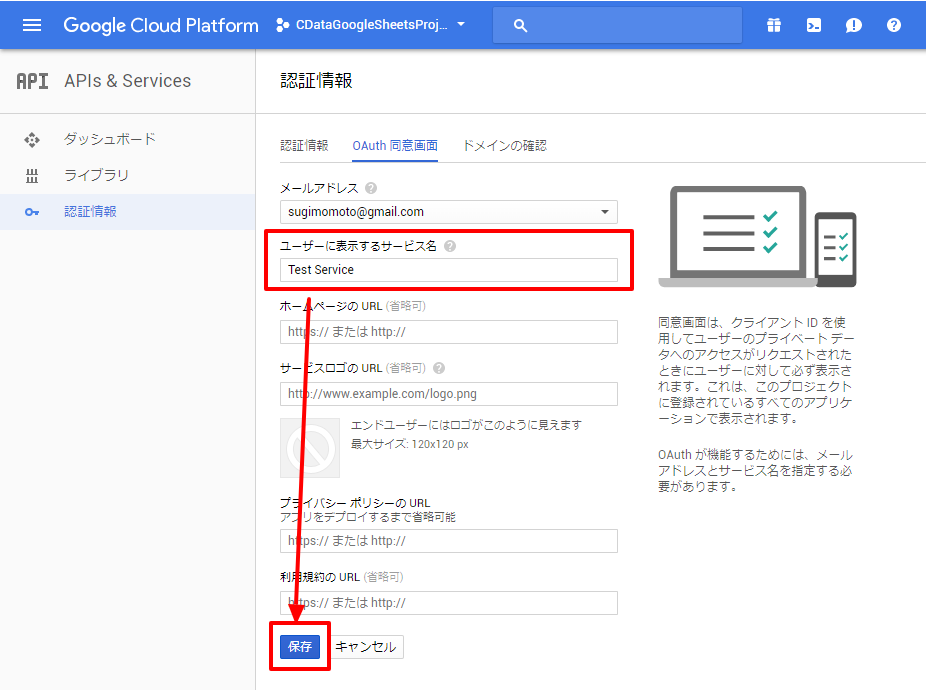
Task: Click the サービスロゴの URL input field
Action: 449,394
